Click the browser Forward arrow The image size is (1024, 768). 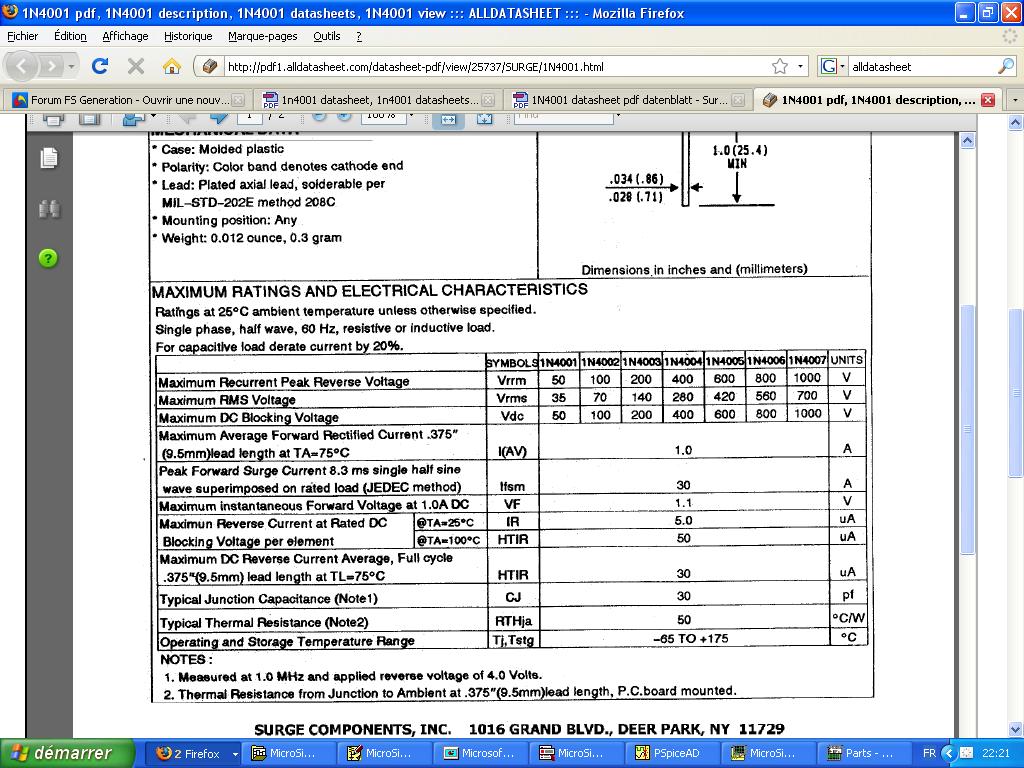pos(51,66)
